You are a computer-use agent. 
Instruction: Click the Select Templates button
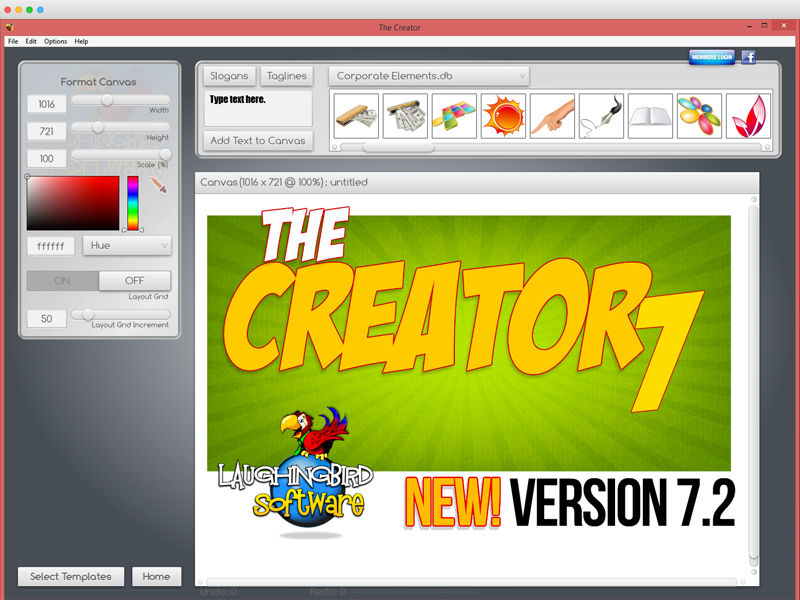71,577
